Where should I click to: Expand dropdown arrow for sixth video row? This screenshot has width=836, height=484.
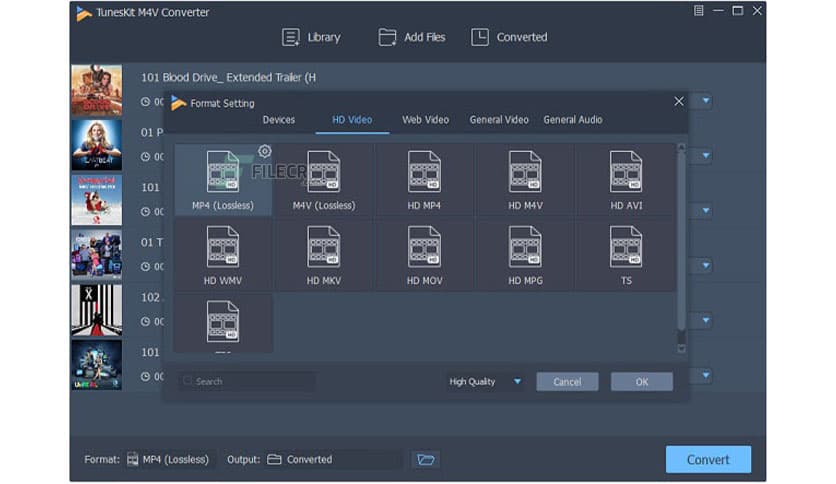tap(706, 375)
